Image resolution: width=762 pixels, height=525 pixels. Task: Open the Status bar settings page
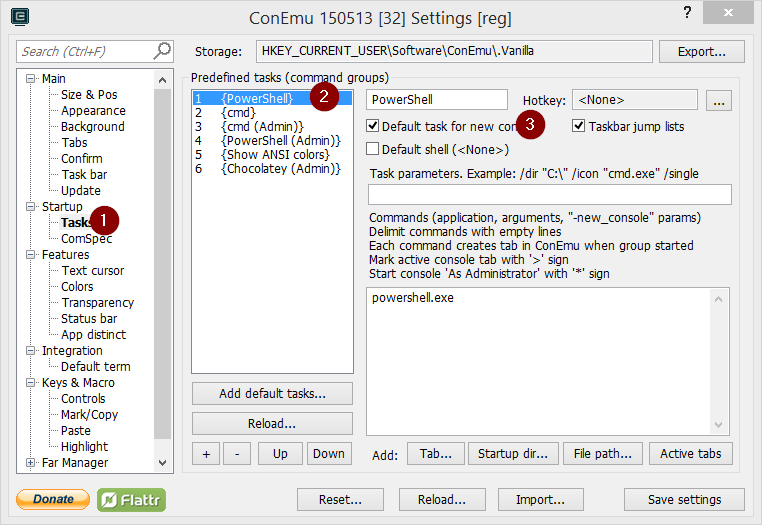[89, 319]
